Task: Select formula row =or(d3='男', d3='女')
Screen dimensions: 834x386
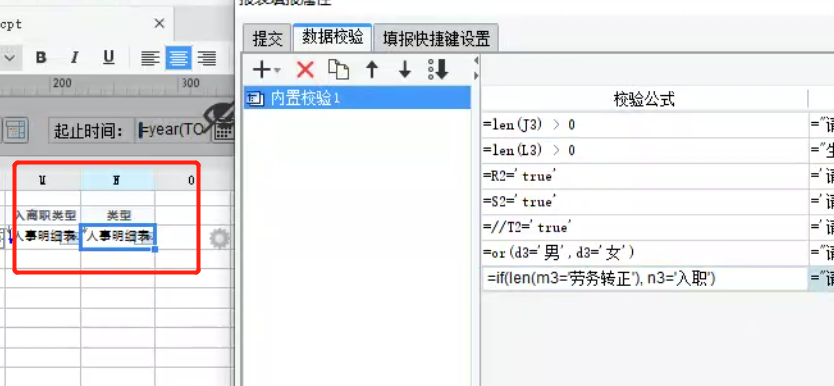Action: click(x=644, y=253)
